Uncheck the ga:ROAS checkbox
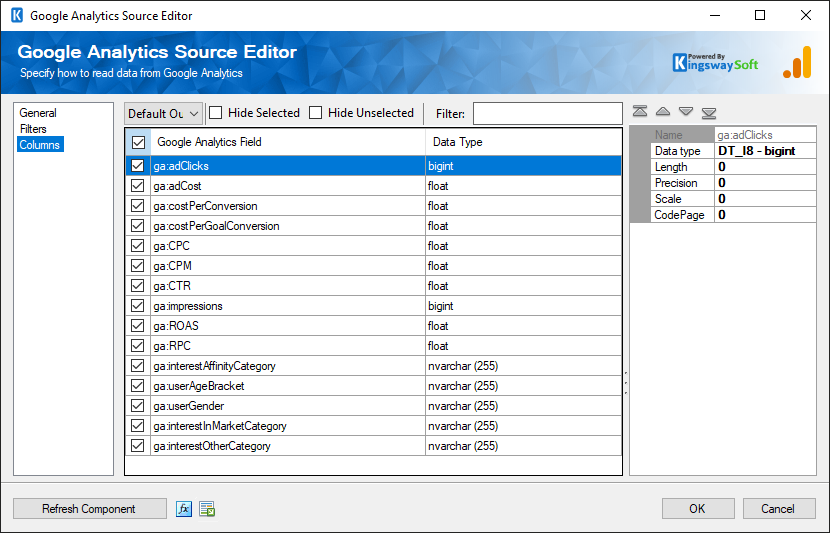Image resolution: width=830 pixels, height=533 pixels. click(138, 326)
